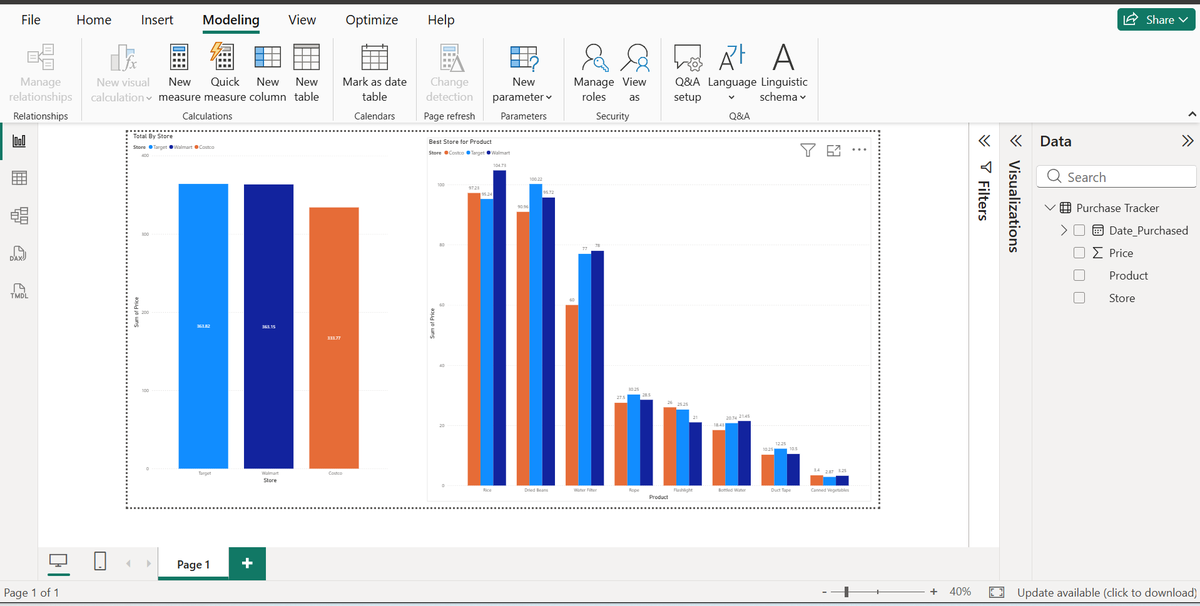The width and height of the screenshot is (1200, 606).
Task: Click the filter icon on chart visual
Action: 808,150
